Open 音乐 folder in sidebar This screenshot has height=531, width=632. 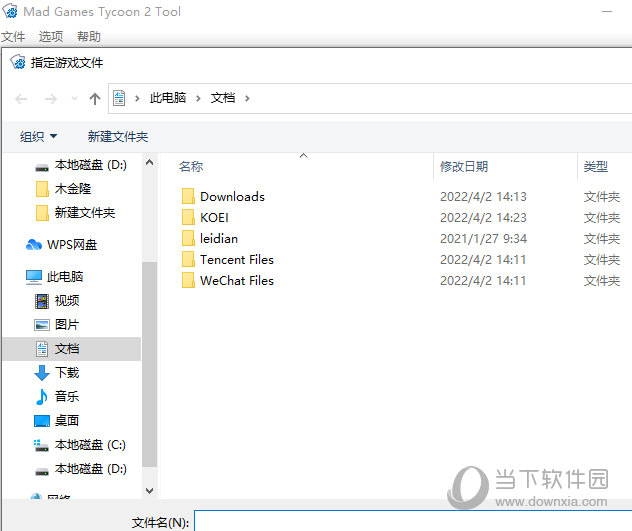pos(57,397)
